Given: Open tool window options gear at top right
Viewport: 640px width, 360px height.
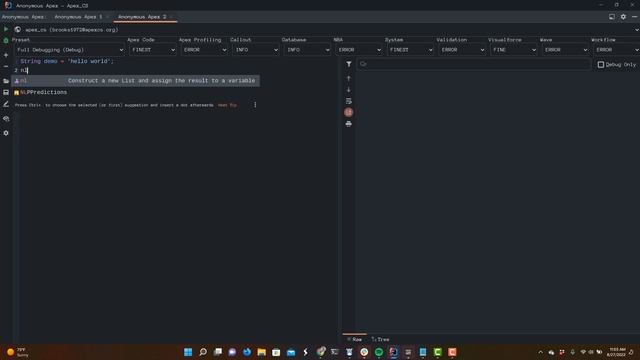Looking at the screenshot, I should point(623,17).
